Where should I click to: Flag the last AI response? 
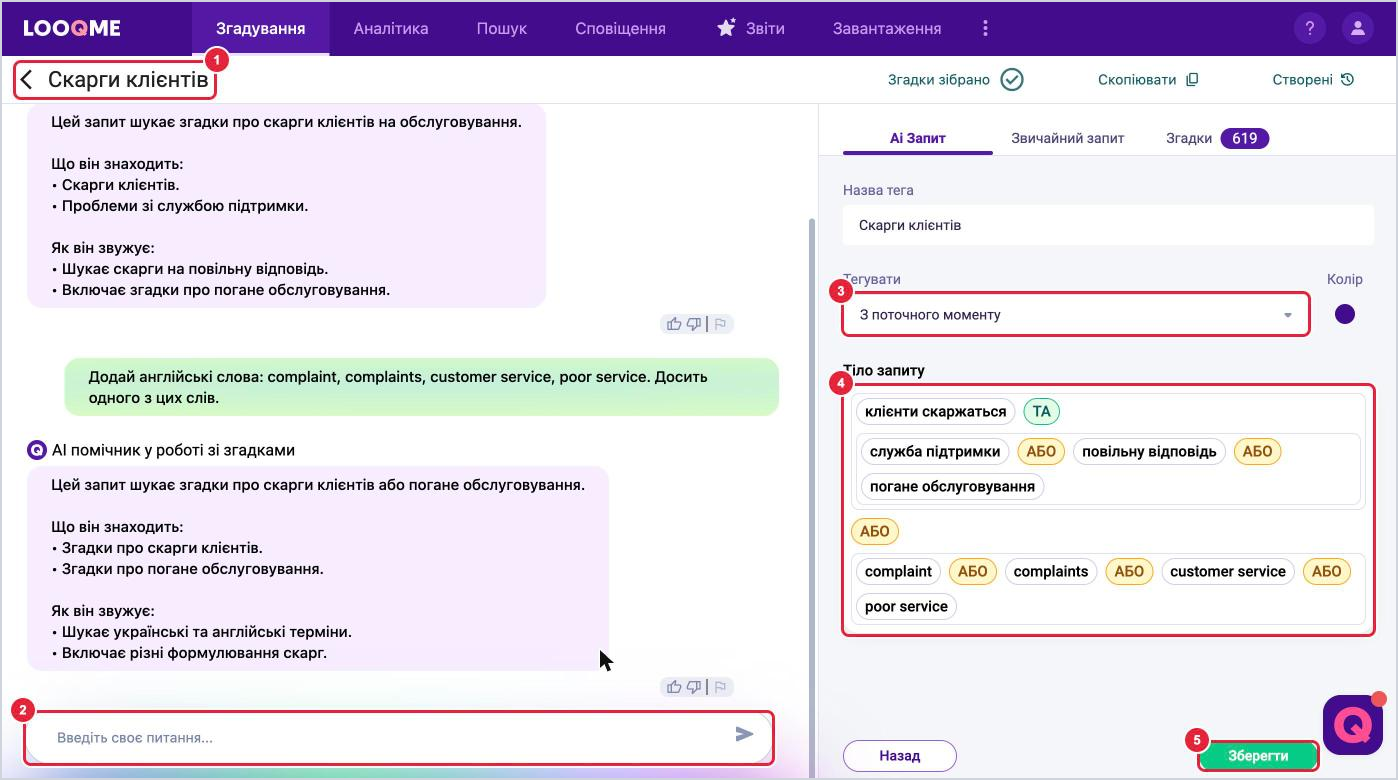coord(720,687)
